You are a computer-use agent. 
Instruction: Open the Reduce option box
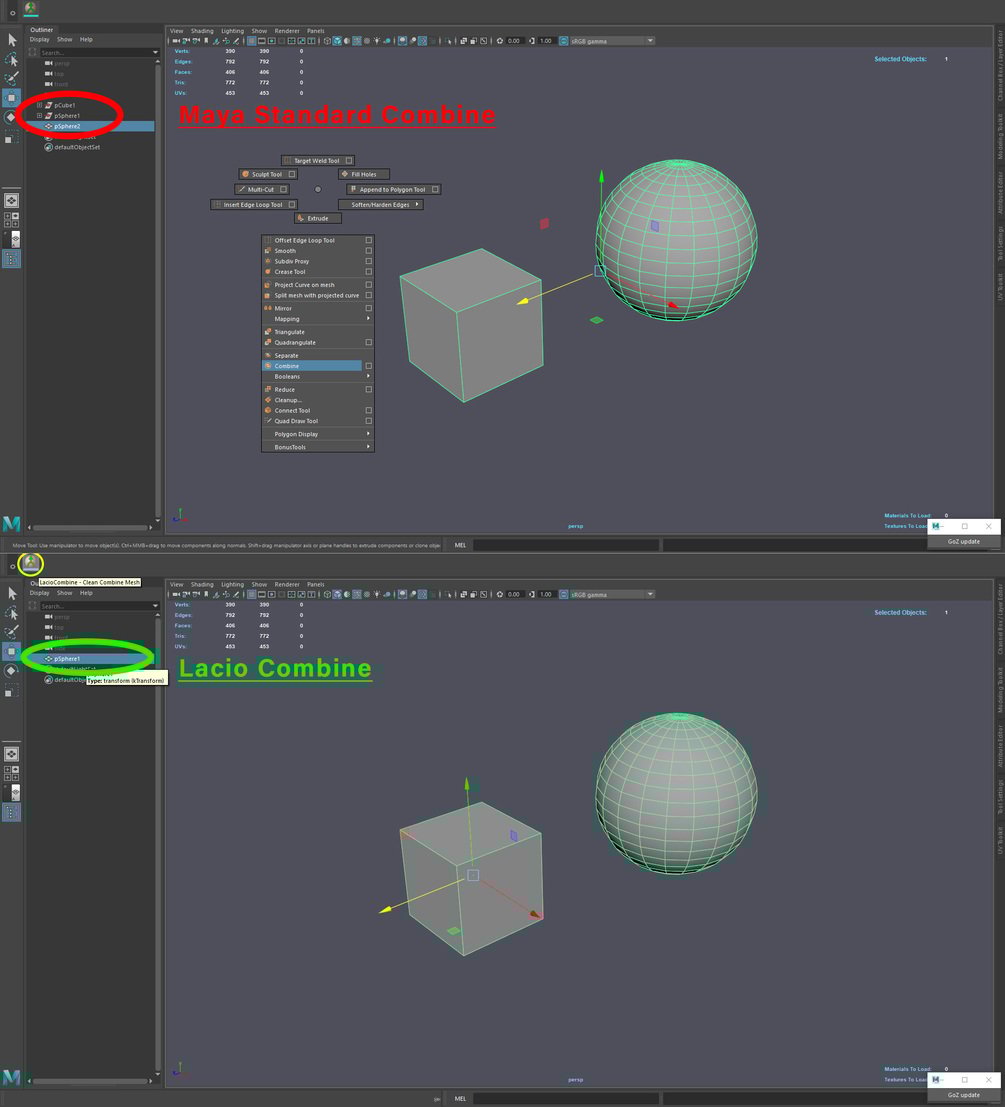[368, 389]
